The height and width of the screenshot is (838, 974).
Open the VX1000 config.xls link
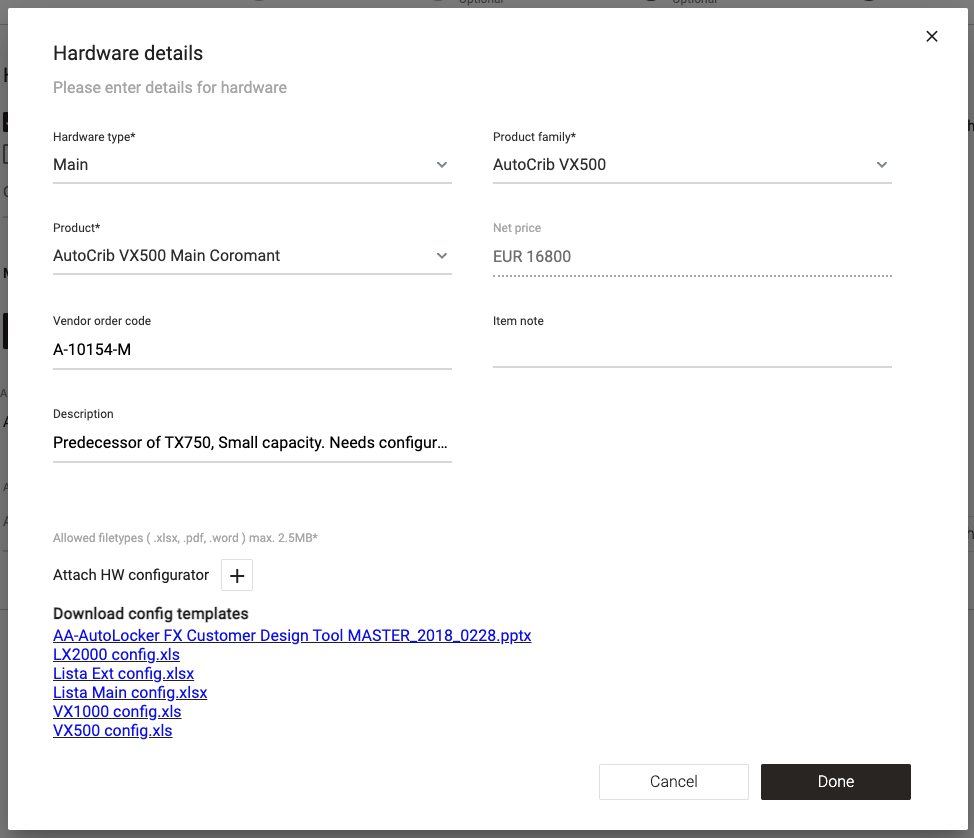[117, 712]
